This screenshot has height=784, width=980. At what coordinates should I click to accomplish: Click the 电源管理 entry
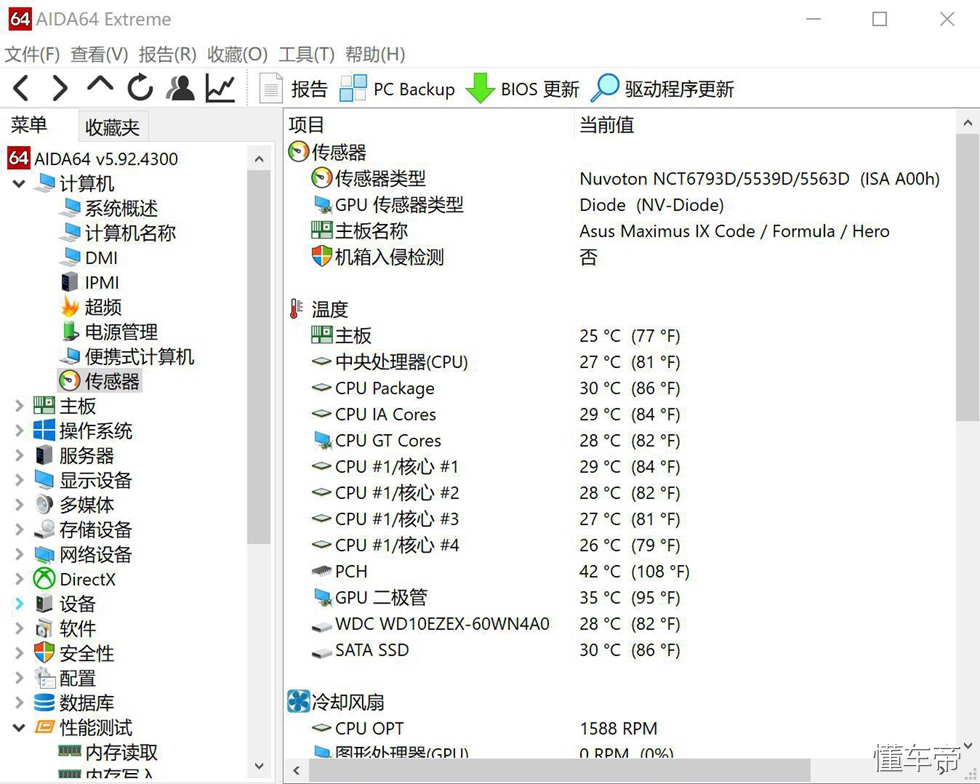(121, 332)
